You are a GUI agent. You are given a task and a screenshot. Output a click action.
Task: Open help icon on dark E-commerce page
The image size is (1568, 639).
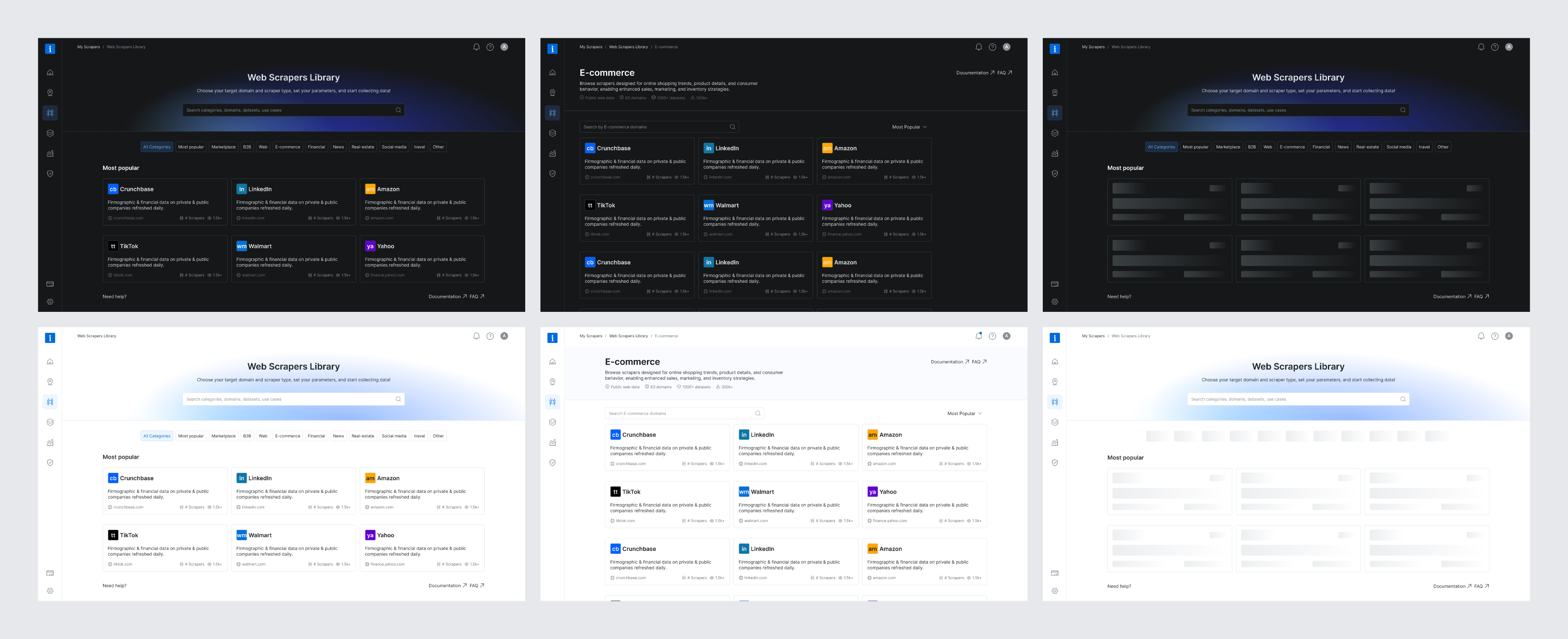click(992, 47)
